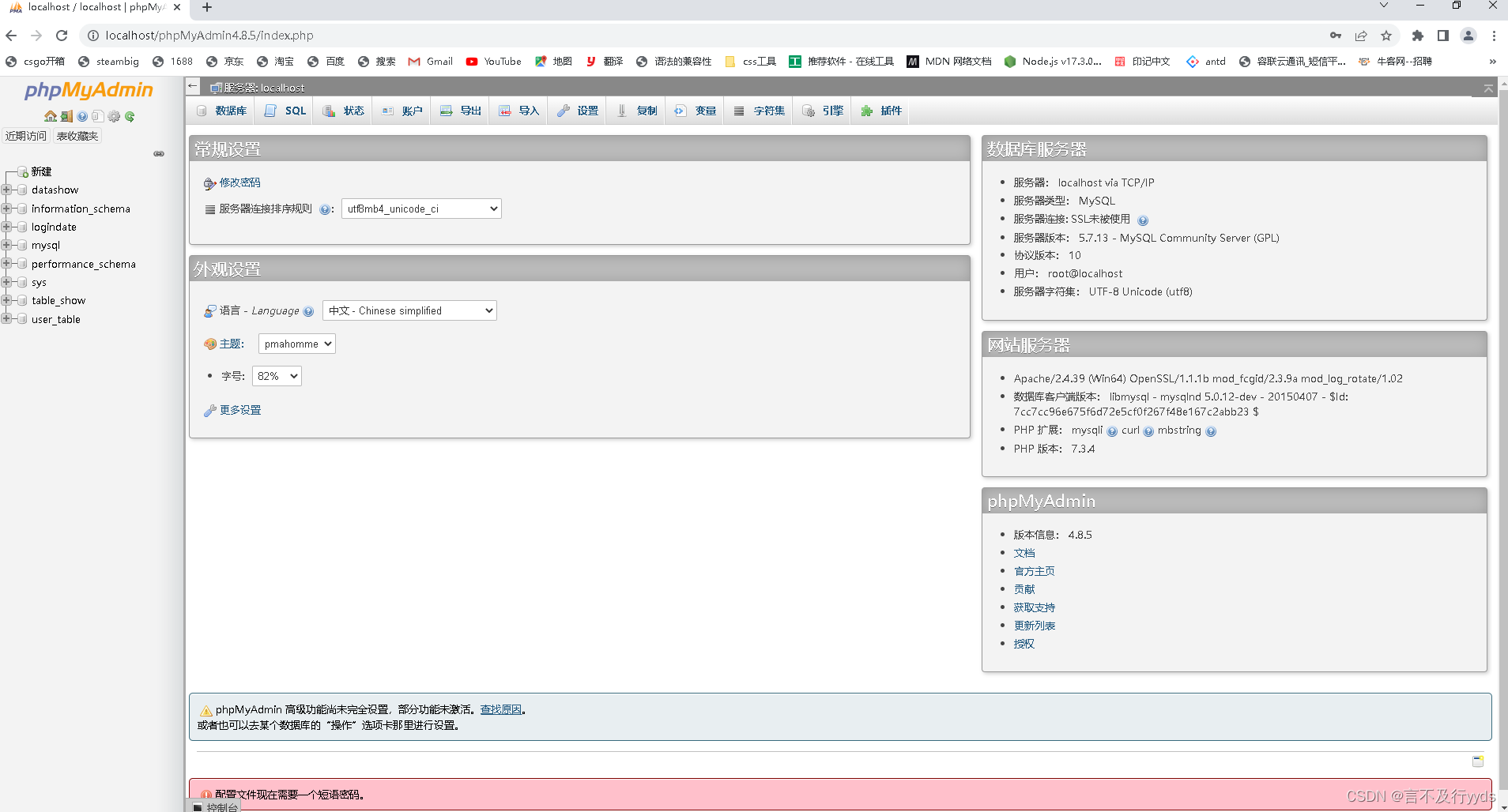Expand the logindate database tree node

[x=6, y=227]
